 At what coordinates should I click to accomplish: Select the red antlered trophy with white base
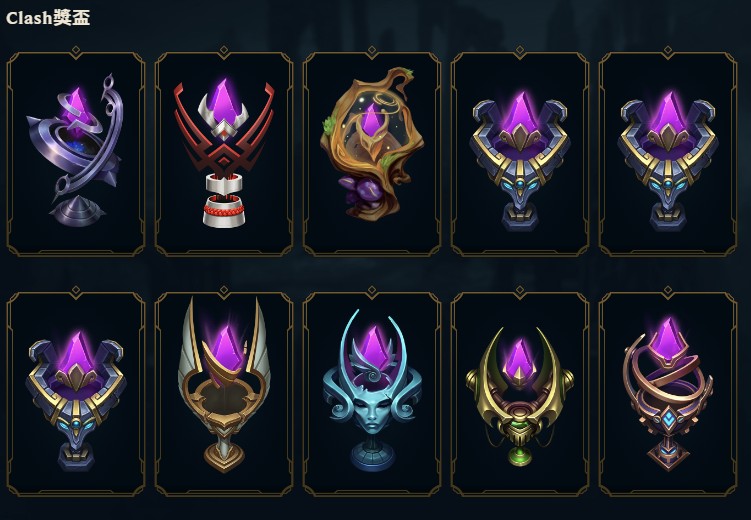[x=224, y=152]
